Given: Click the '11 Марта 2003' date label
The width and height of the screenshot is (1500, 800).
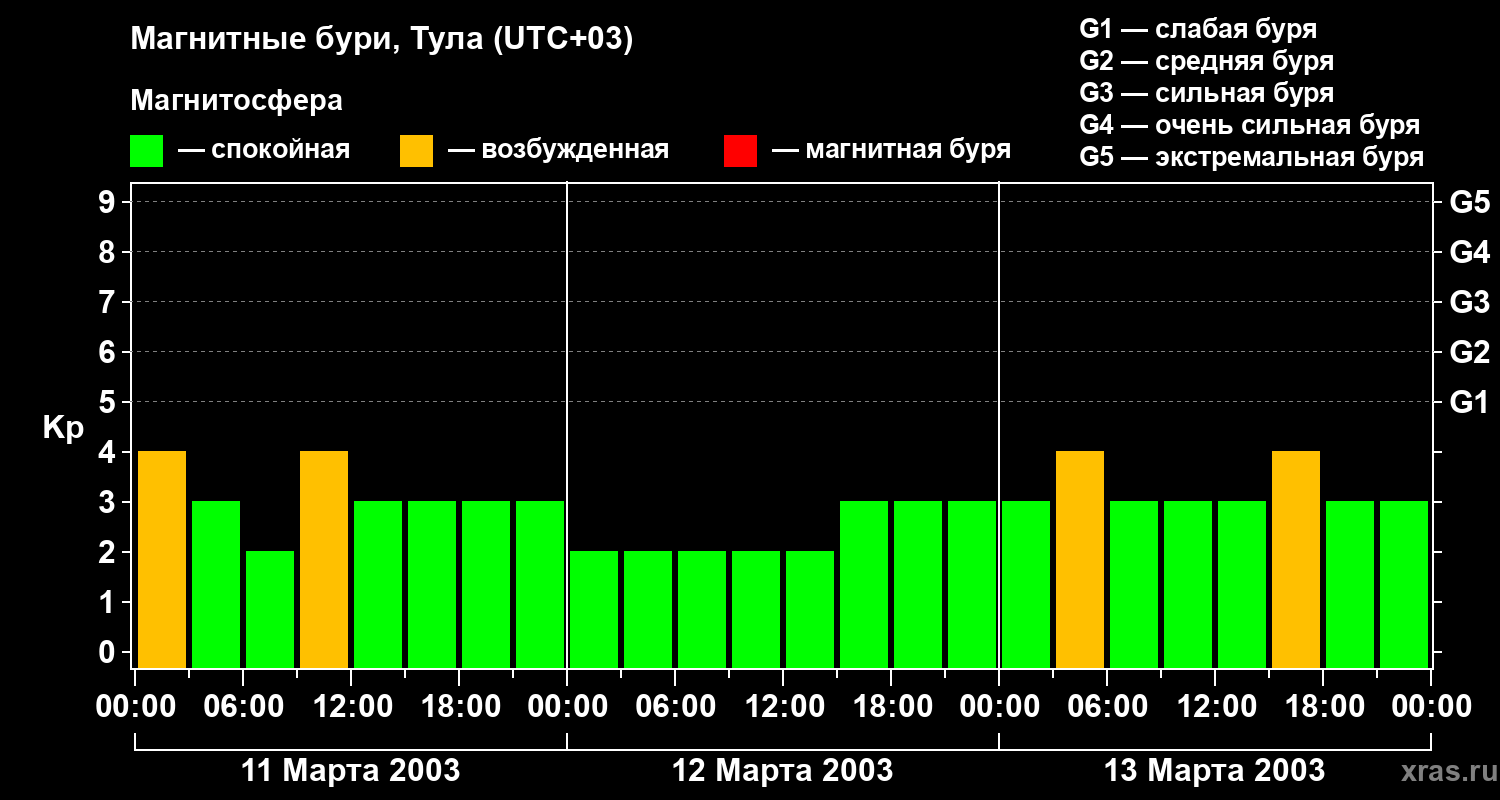Looking at the screenshot, I should [x=351, y=771].
